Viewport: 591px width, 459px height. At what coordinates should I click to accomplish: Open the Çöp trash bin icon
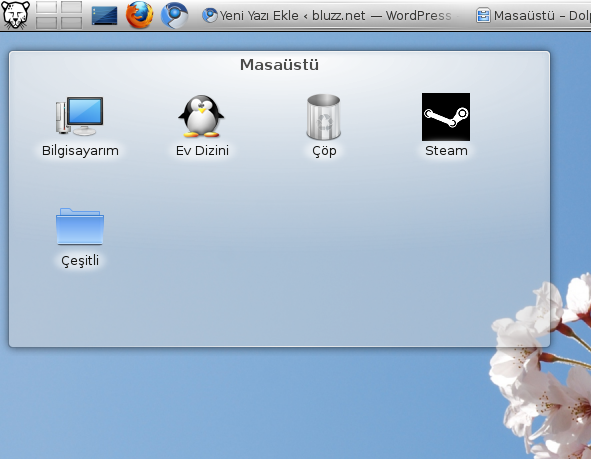pos(324,117)
